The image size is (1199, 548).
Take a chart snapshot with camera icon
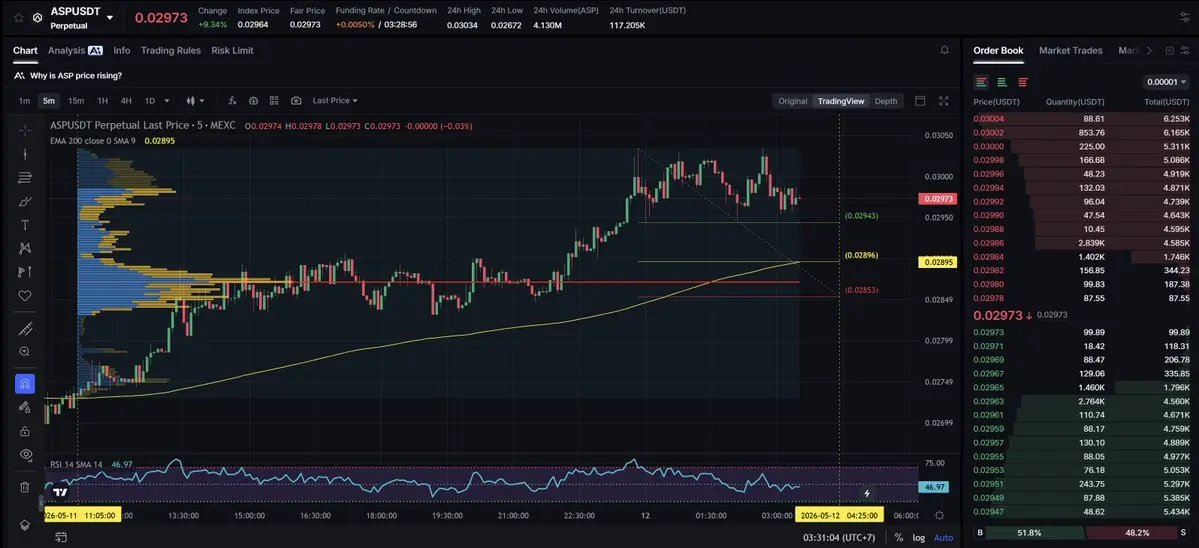pyautogui.click(x=296, y=101)
